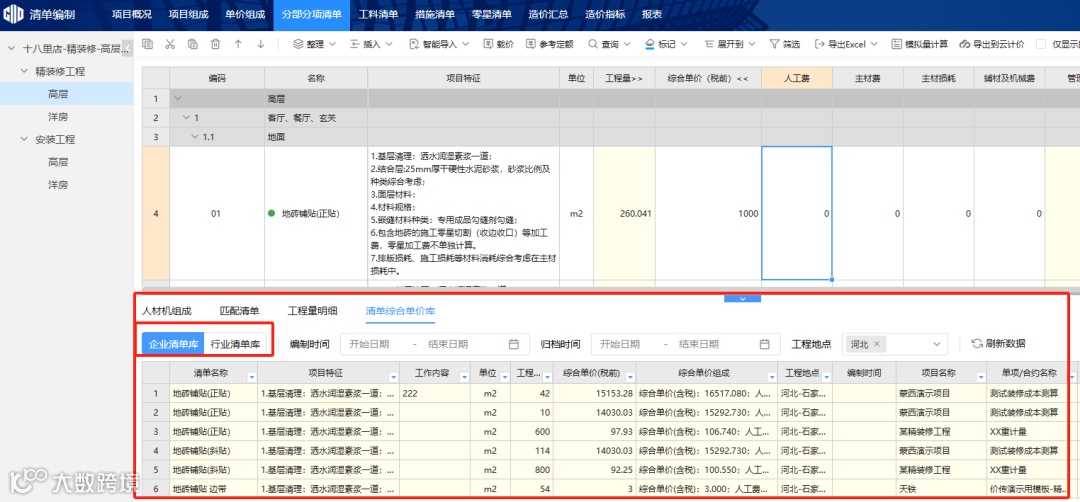Switch to the 单价组成 tab
1080x502 pixels.
[x=245, y=14]
